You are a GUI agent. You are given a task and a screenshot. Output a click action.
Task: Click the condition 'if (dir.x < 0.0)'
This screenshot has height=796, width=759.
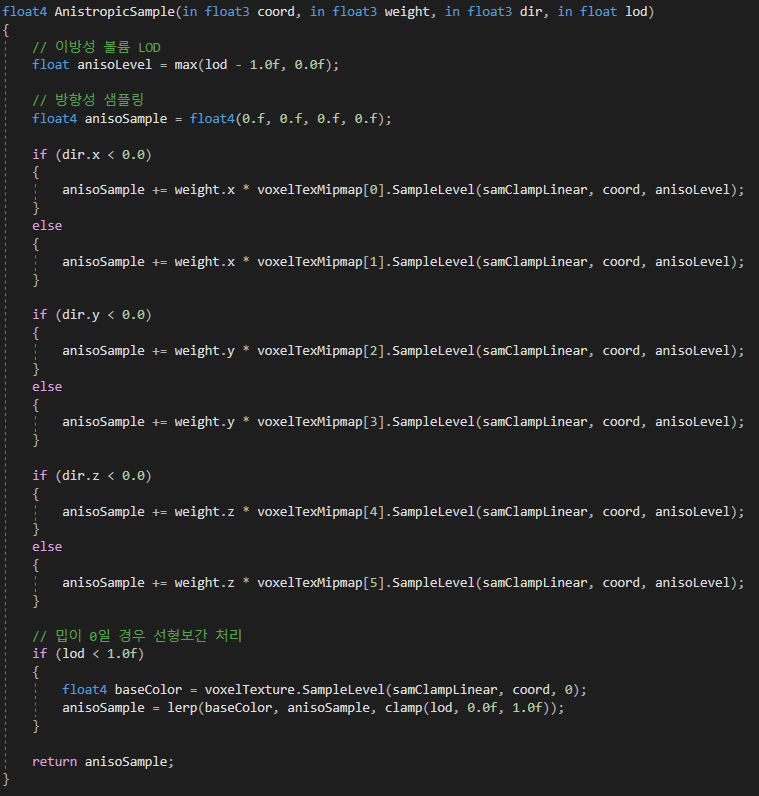[92, 155]
